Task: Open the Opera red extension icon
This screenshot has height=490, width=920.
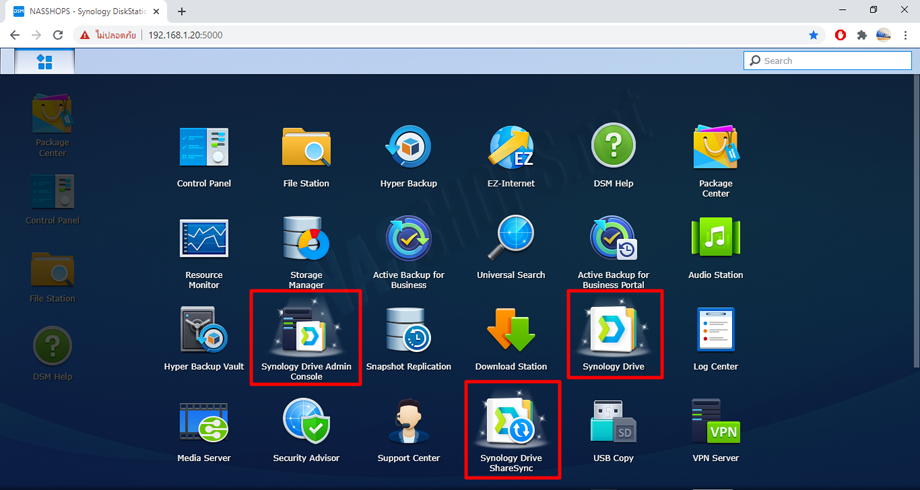Action: pos(840,35)
